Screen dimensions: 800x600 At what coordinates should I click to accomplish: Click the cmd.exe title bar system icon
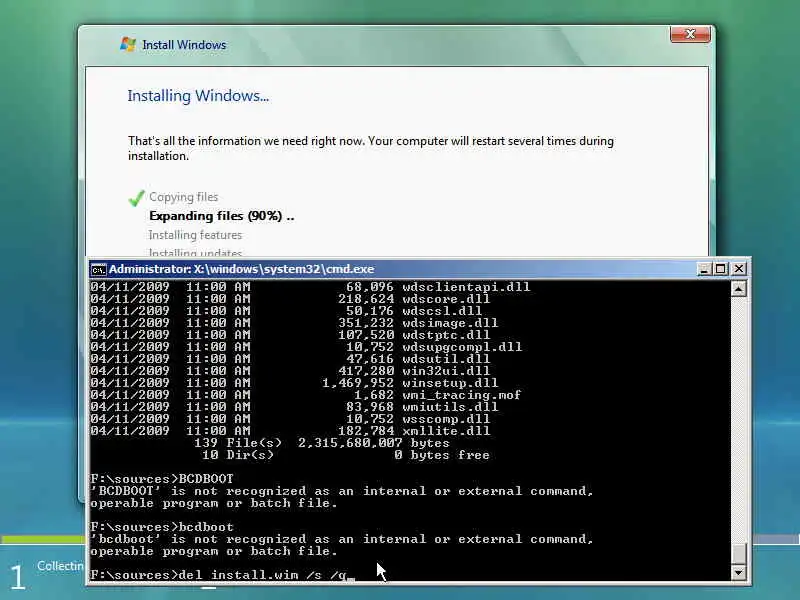coord(98,269)
